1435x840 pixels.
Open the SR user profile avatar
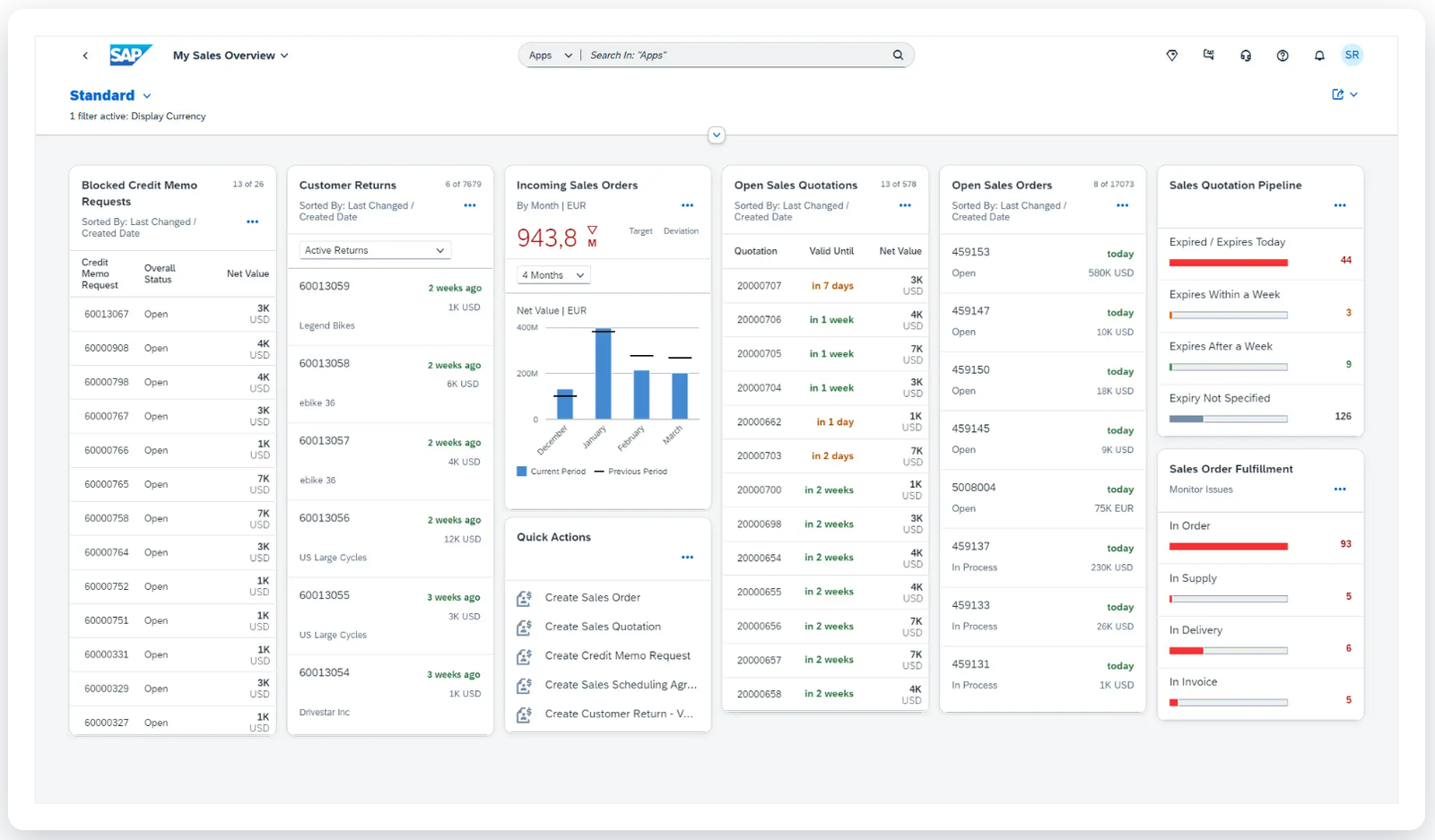coord(1352,56)
